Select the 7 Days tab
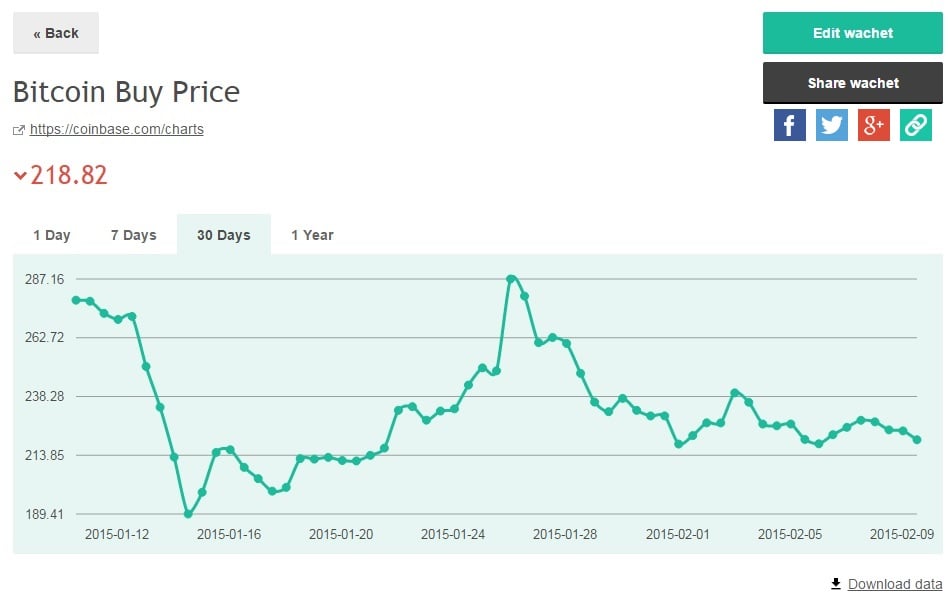 tap(134, 235)
